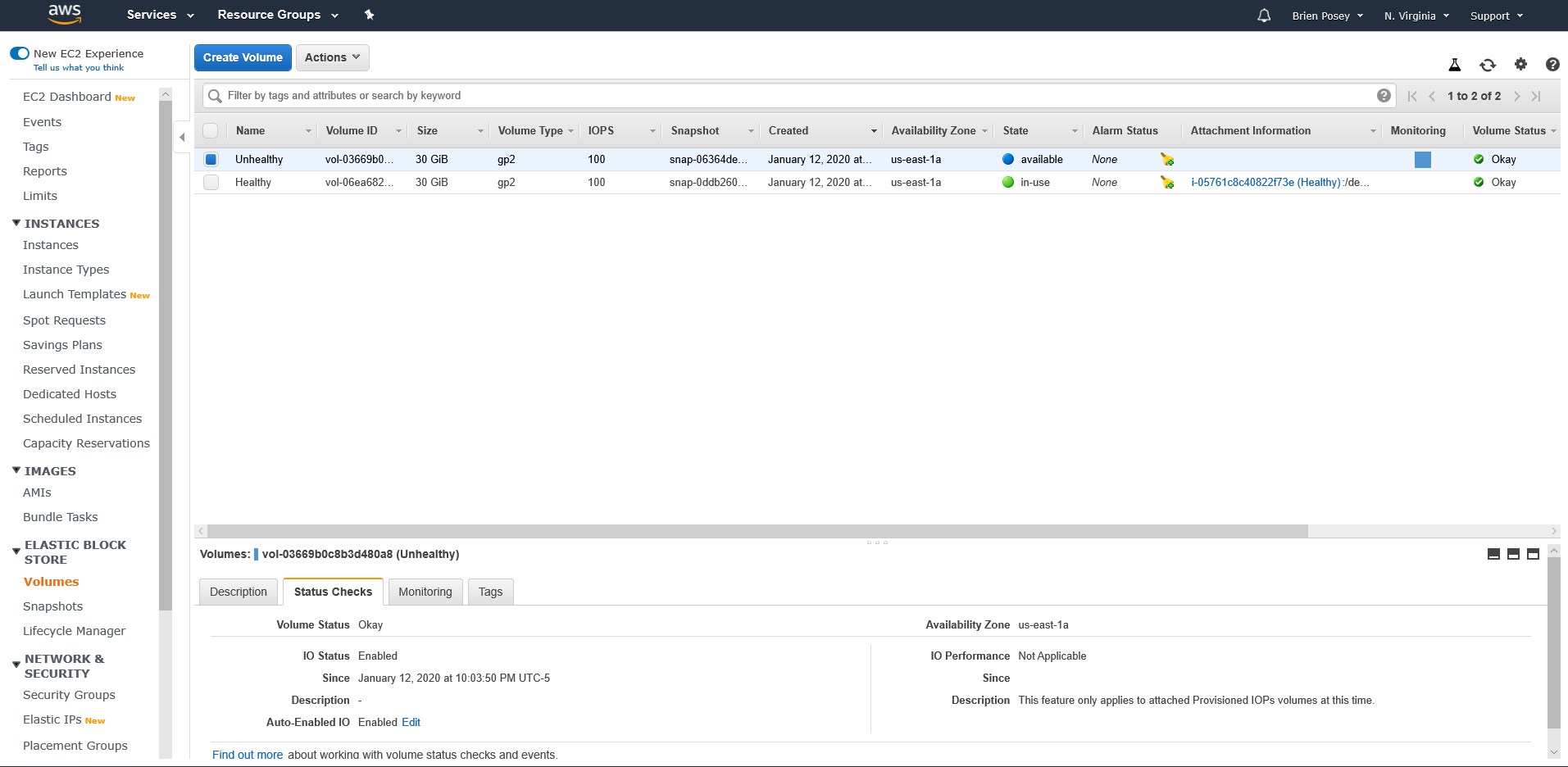Click the Create Volume button
This screenshot has height=767, width=1568.
(243, 57)
